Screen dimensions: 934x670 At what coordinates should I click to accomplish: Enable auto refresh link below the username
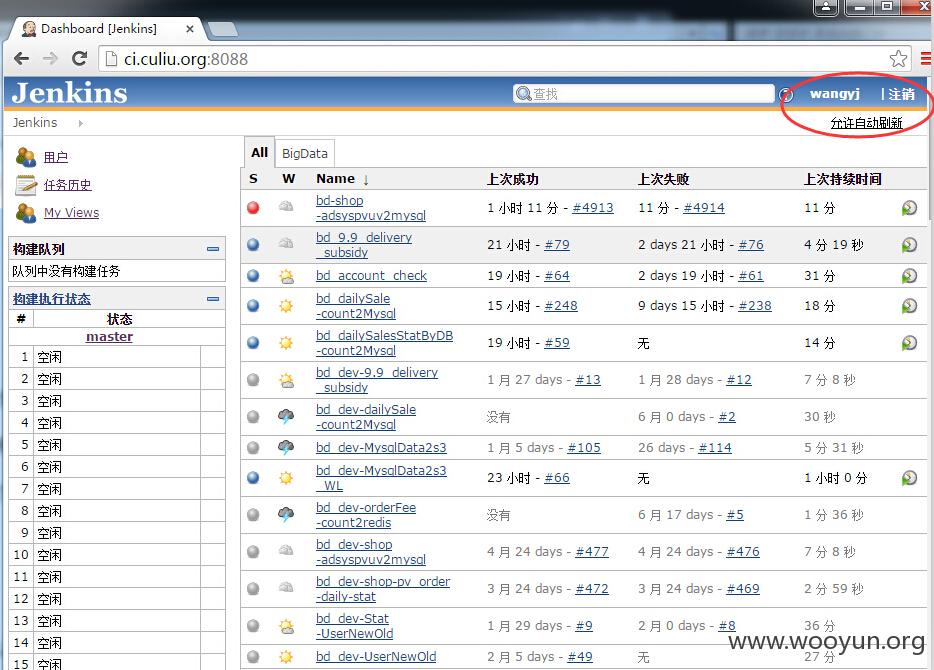pos(866,123)
